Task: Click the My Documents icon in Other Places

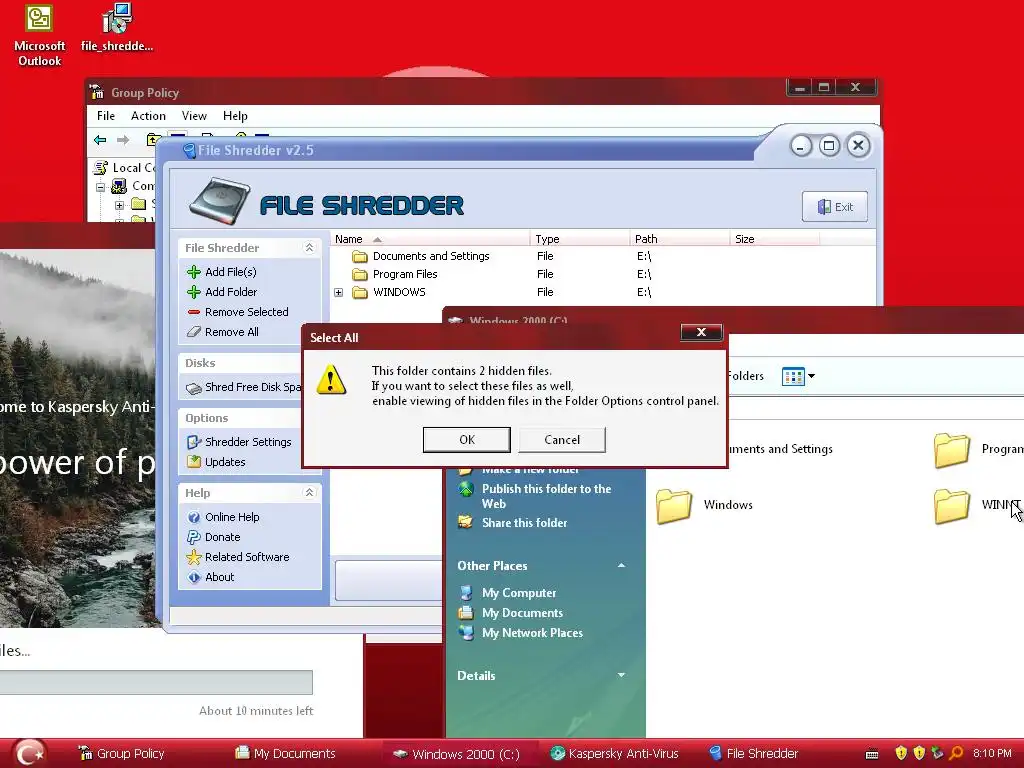Action: point(466,613)
